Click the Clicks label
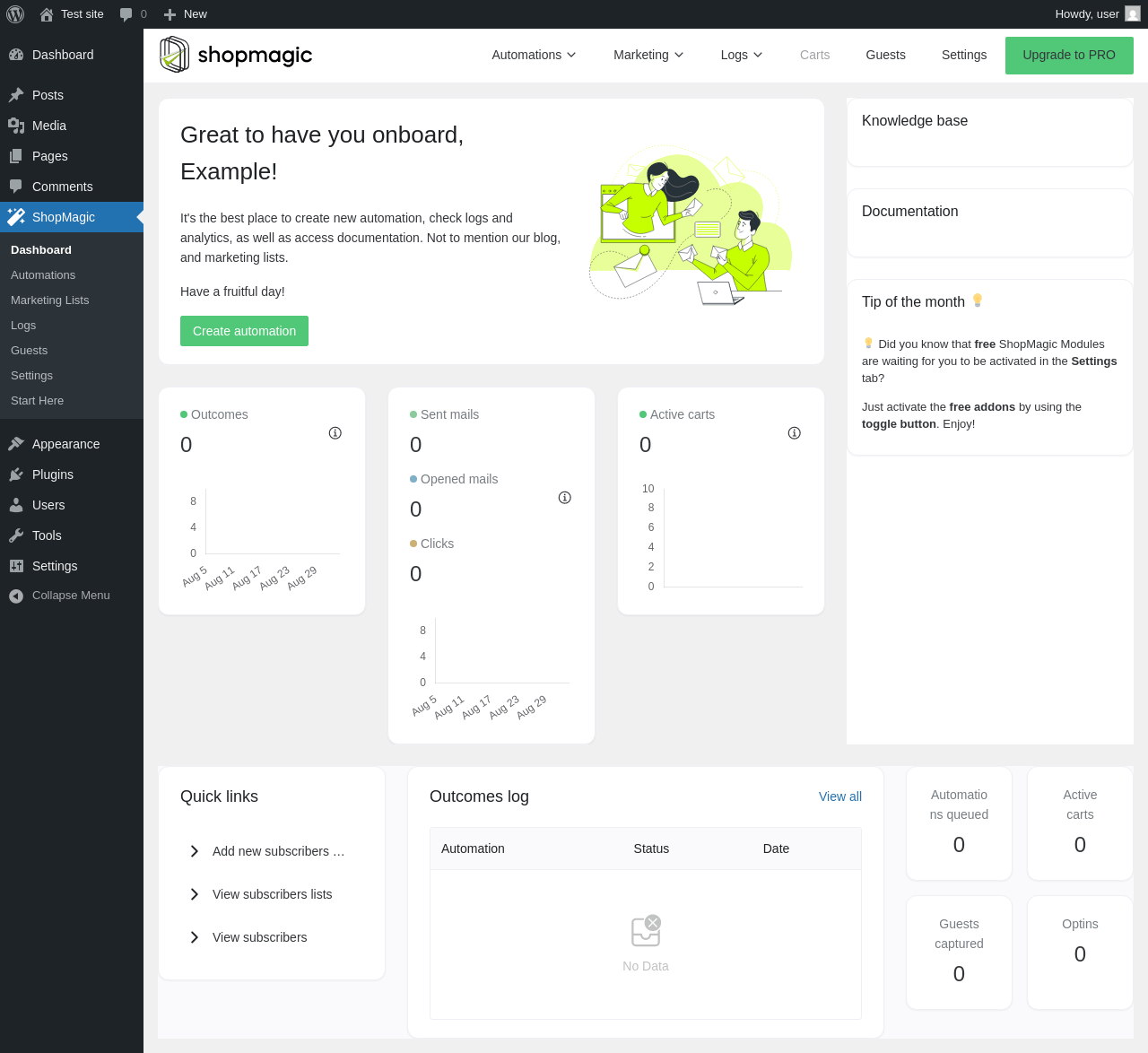 point(437,544)
